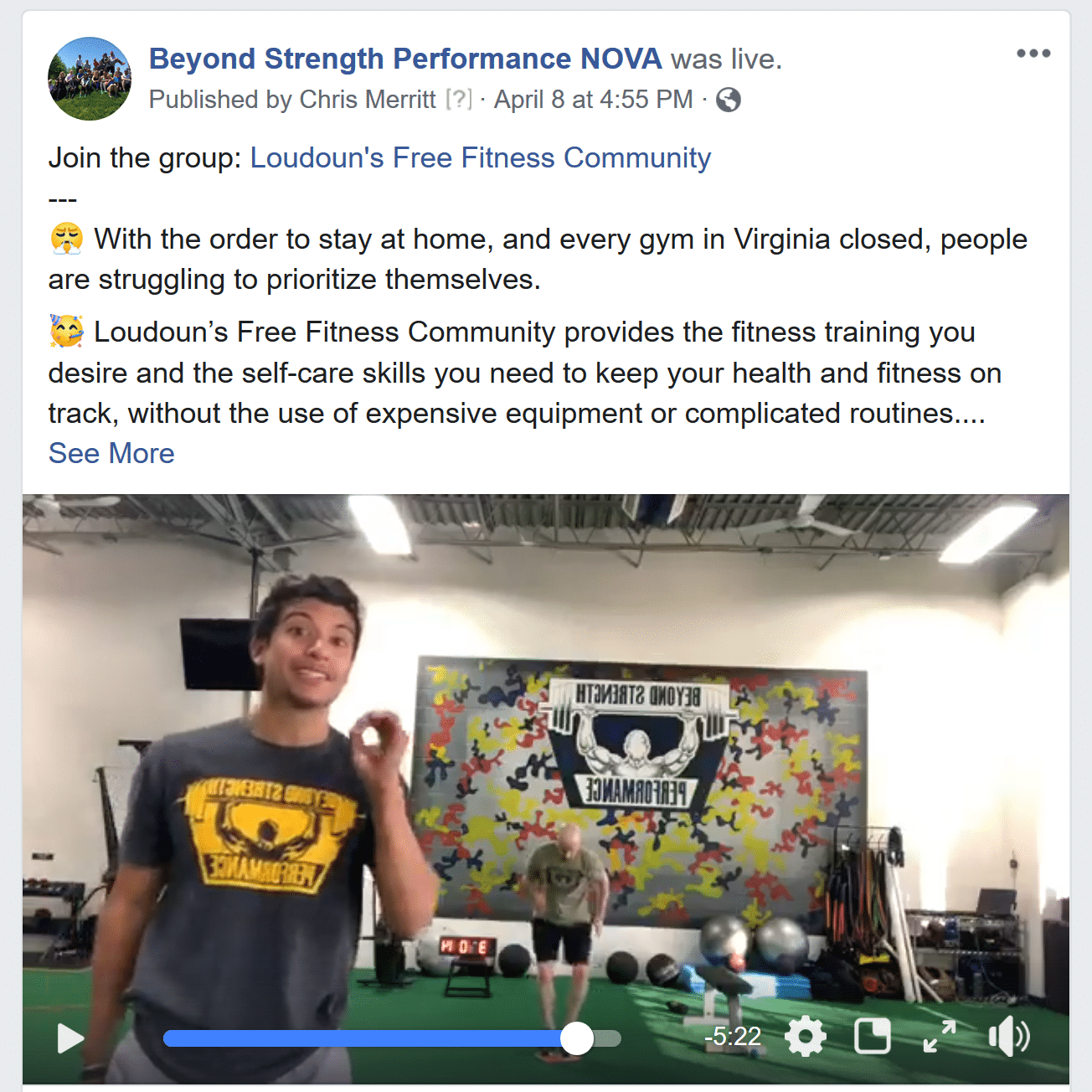The image size is (1092, 1092).
Task: Click the video progress slider handle
Action: click(577, 1038)
